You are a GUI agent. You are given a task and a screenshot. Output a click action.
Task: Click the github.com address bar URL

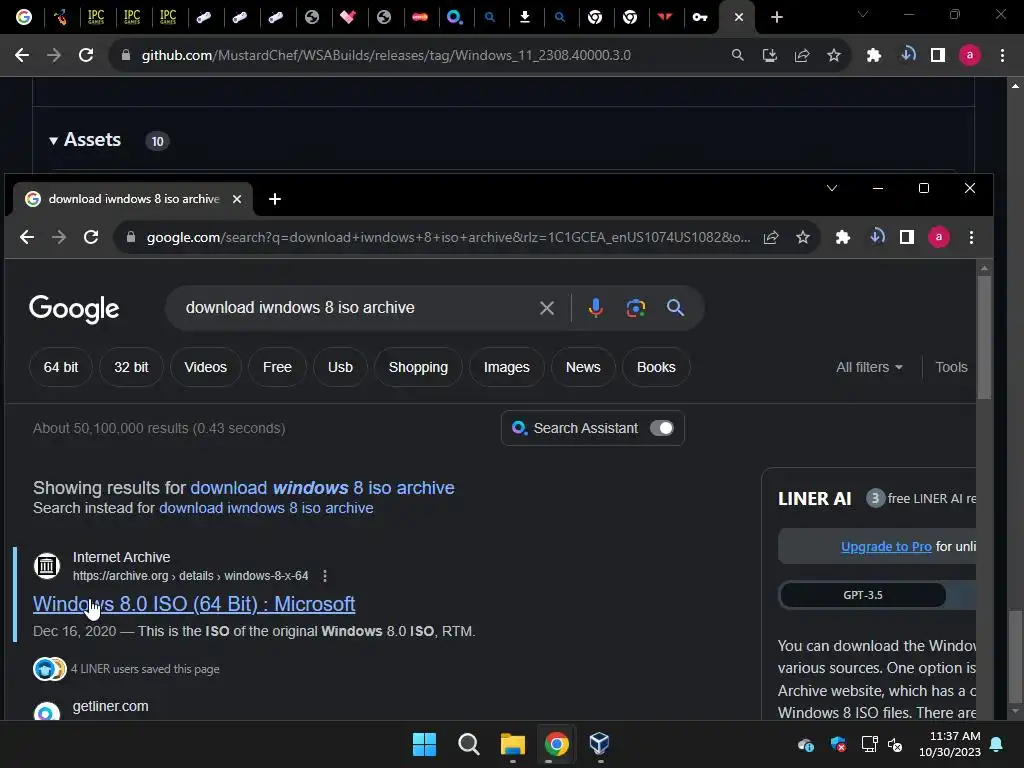(x=386, y=56)
